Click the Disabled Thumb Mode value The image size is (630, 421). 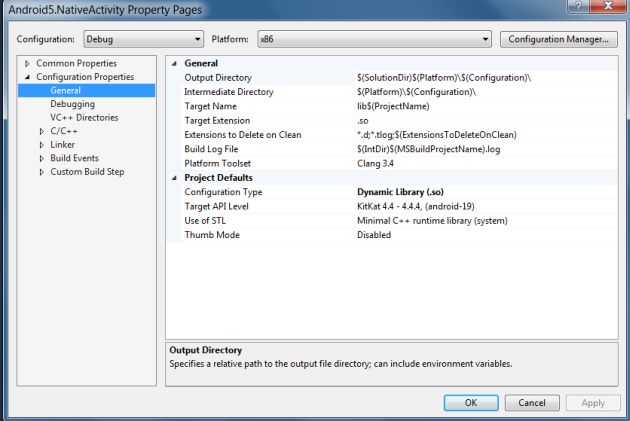click(486, 235)
